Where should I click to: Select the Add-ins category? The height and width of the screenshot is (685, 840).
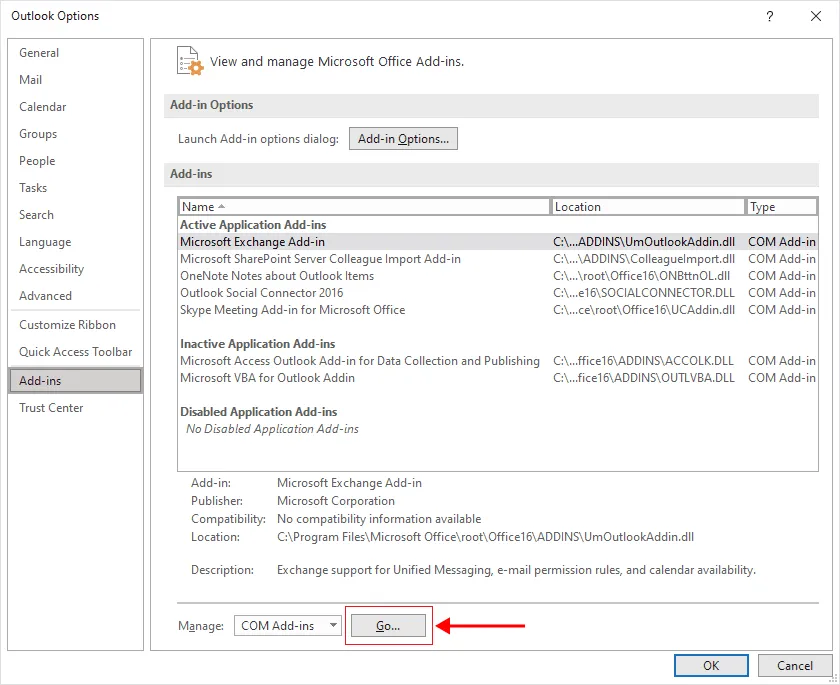tap(76, 381)
